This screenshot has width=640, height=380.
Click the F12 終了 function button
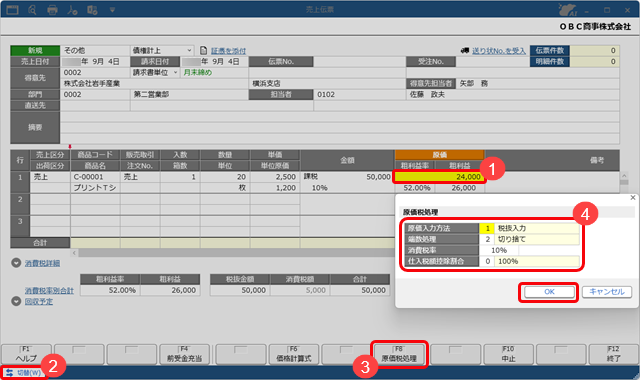pyautogui.click(x=613, y=354)
